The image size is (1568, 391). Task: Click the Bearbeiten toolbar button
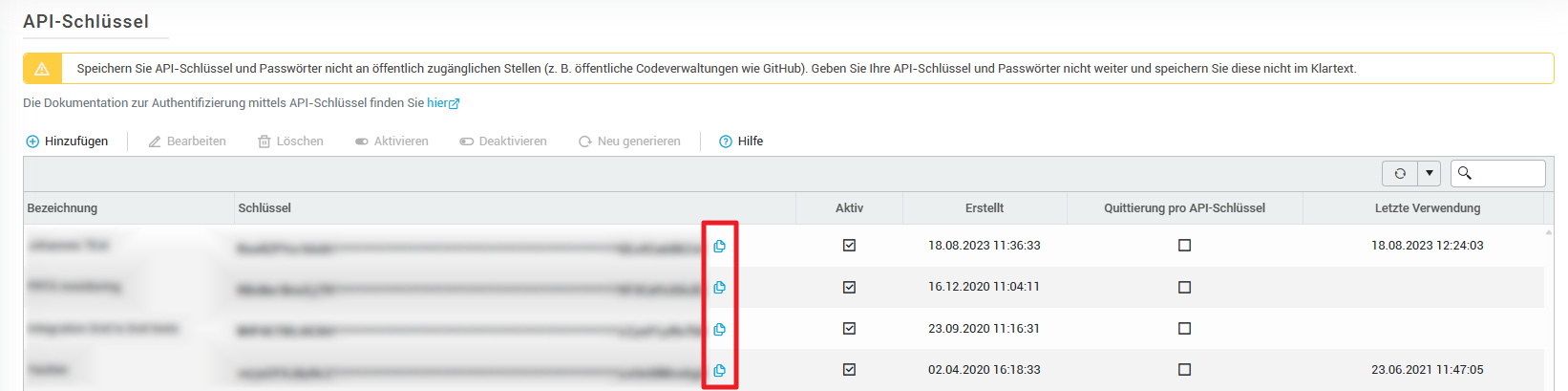(187, 141)
